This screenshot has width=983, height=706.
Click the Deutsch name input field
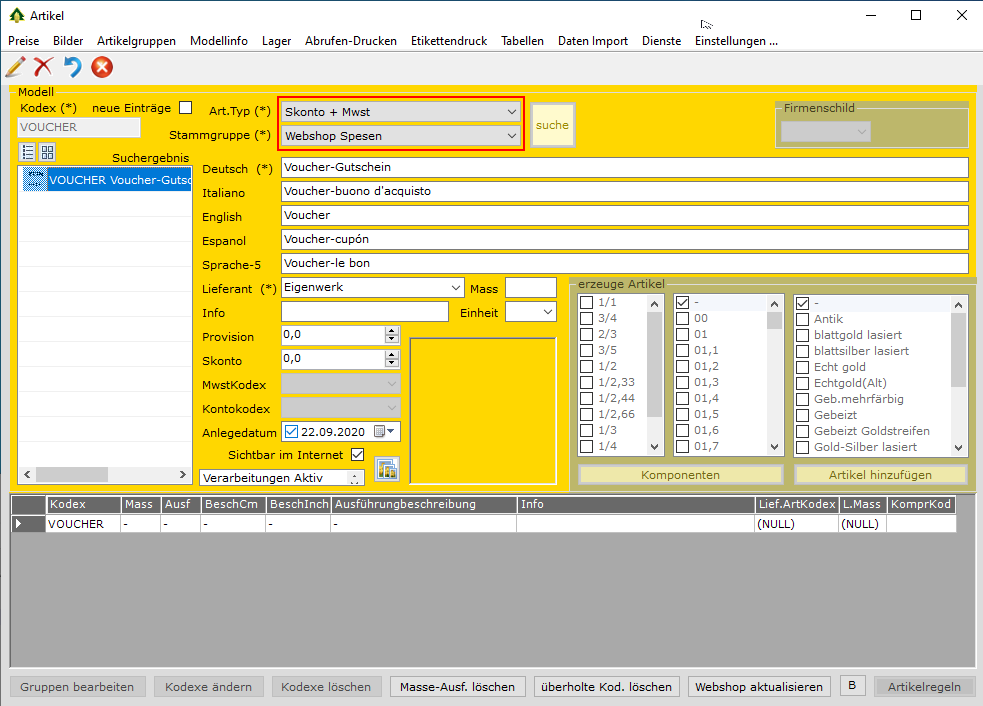point(625,167)
